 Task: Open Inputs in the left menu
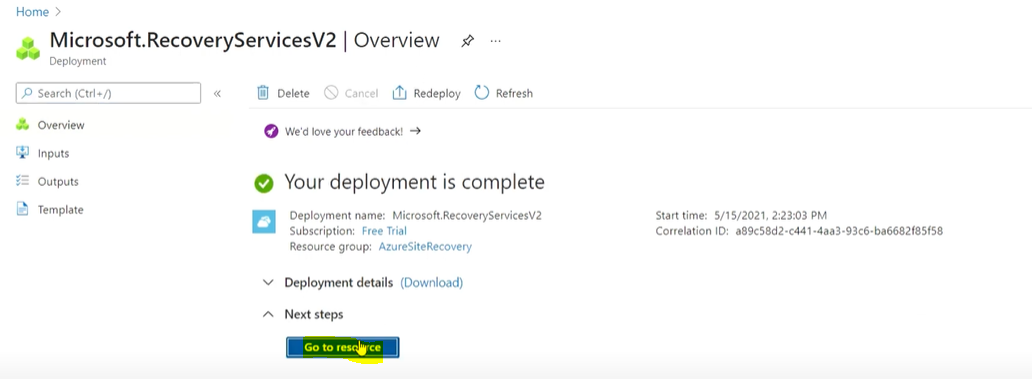point(53,153)
